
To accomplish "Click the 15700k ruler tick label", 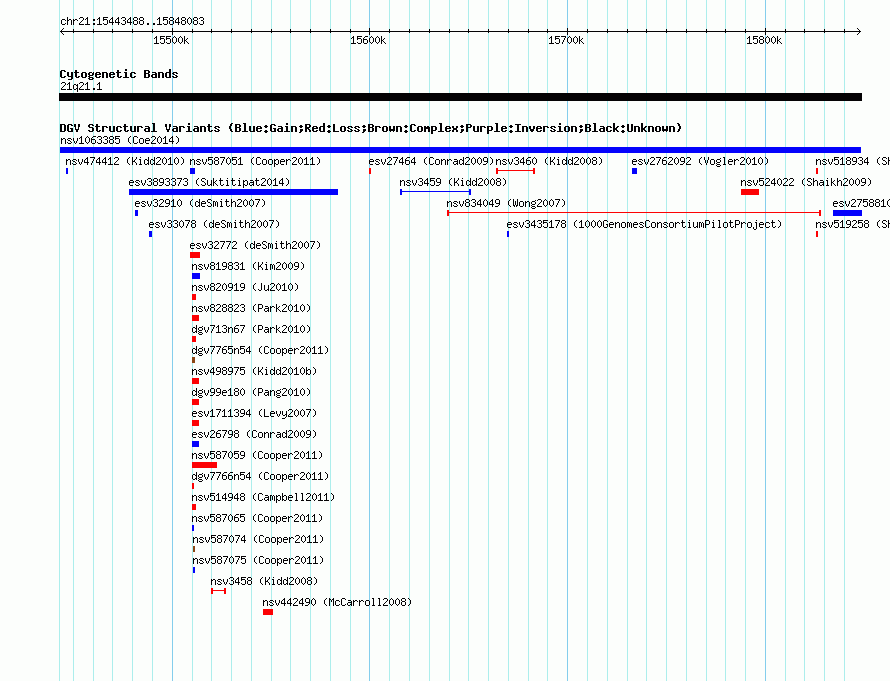I will pos(566,40).
